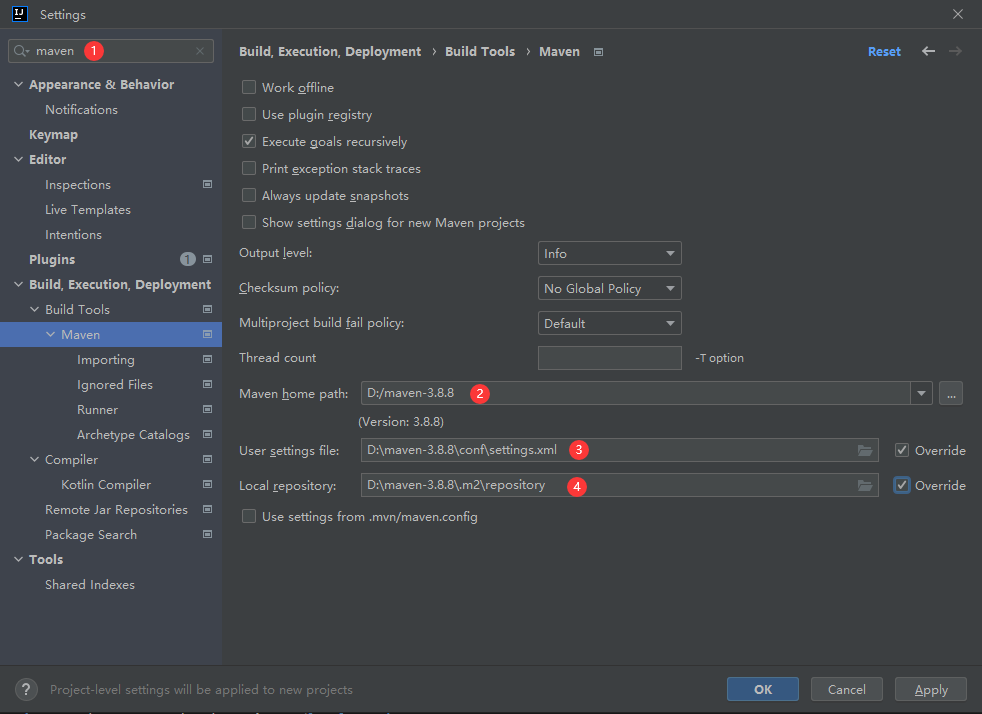
Task: Click the Thread count input field
Action: (x=609, y=358)
